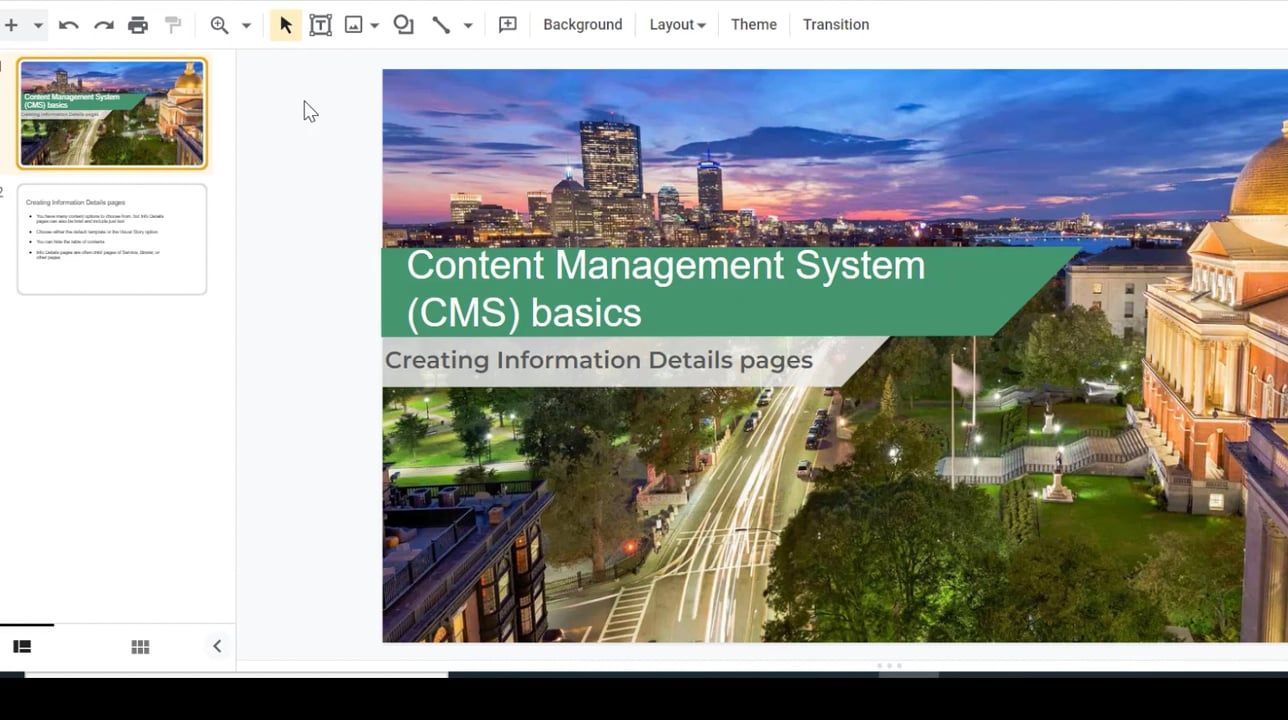The height and width of the screenshot is (720, 1288).
Task: Open the Transition panel
Action: [x=836, y=25]
